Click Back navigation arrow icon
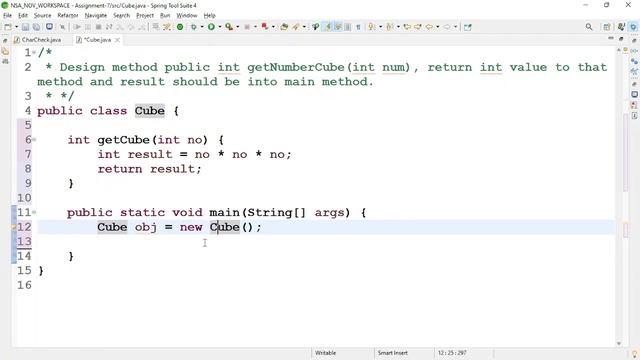This screenshot has height=360, width=640. tap(429, 27)
